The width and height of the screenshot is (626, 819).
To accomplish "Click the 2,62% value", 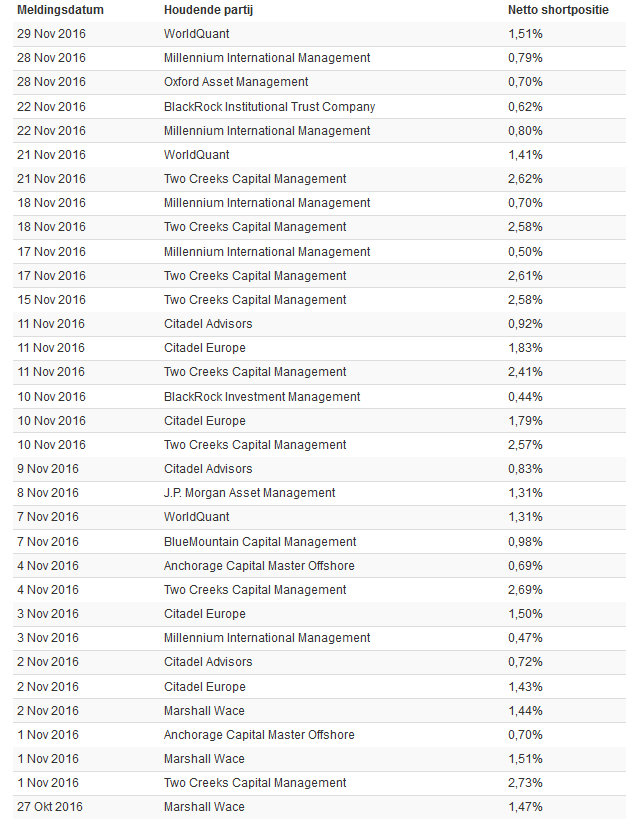I will pos(525,179).
